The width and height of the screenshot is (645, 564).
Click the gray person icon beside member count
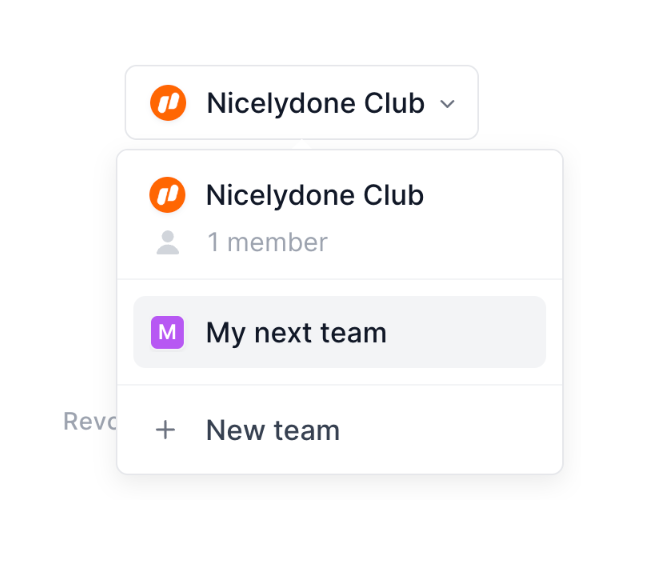(x=168, y=243)
